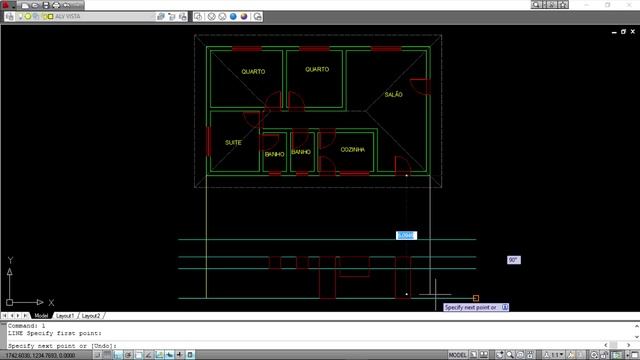Toggle Dynamic UCS in status bar
The width and height of the screenshot is (640, 360).
tap(160, 355)
